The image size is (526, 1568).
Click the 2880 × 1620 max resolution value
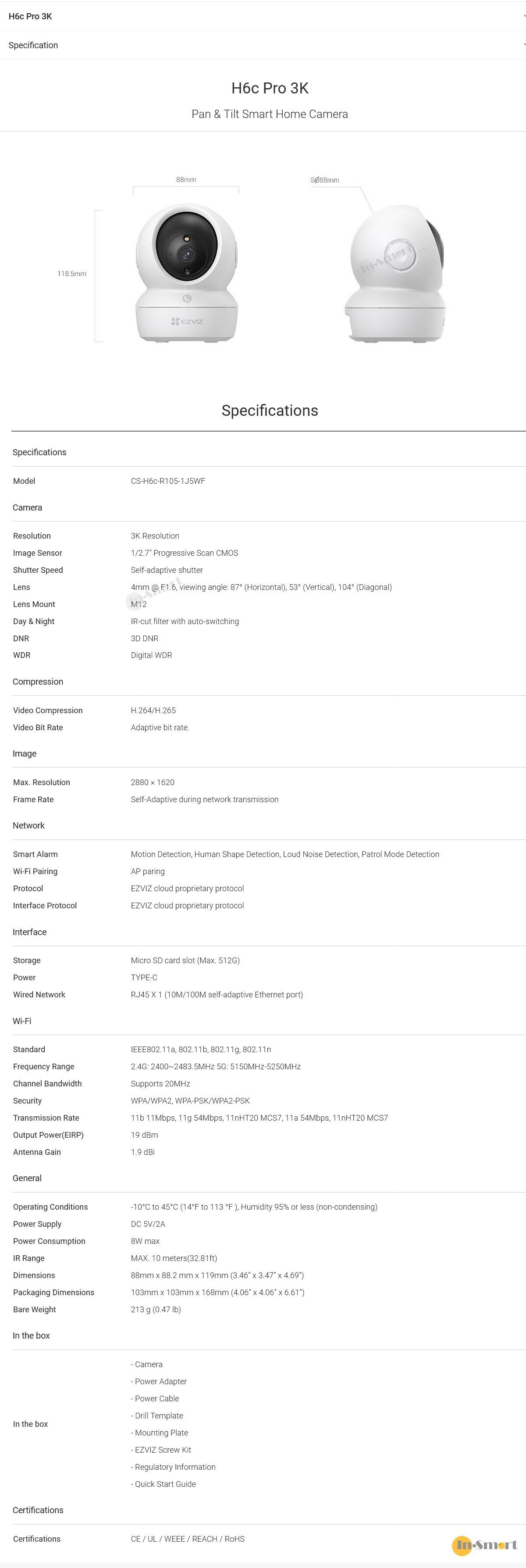(x=153, y=782)
